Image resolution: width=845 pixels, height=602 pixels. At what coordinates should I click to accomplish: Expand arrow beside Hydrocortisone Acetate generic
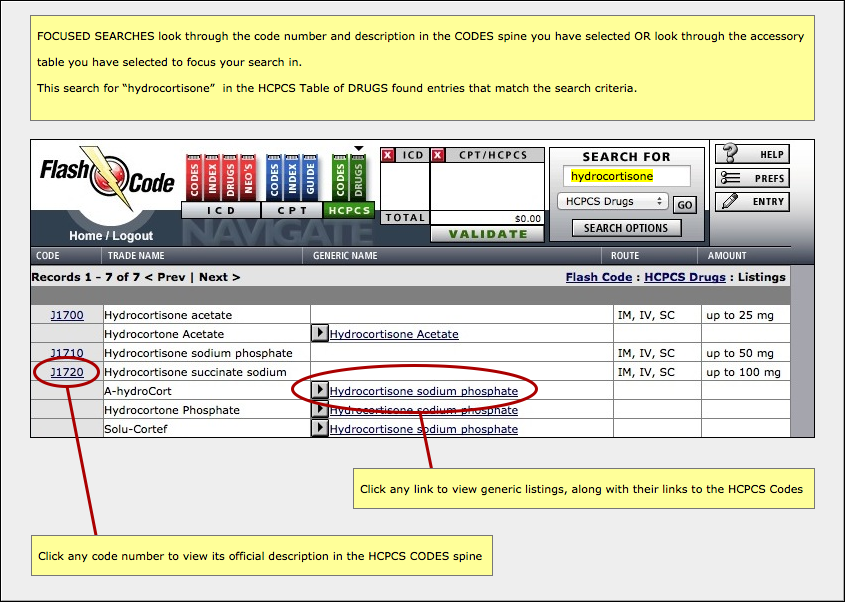(x=320, y=333)
